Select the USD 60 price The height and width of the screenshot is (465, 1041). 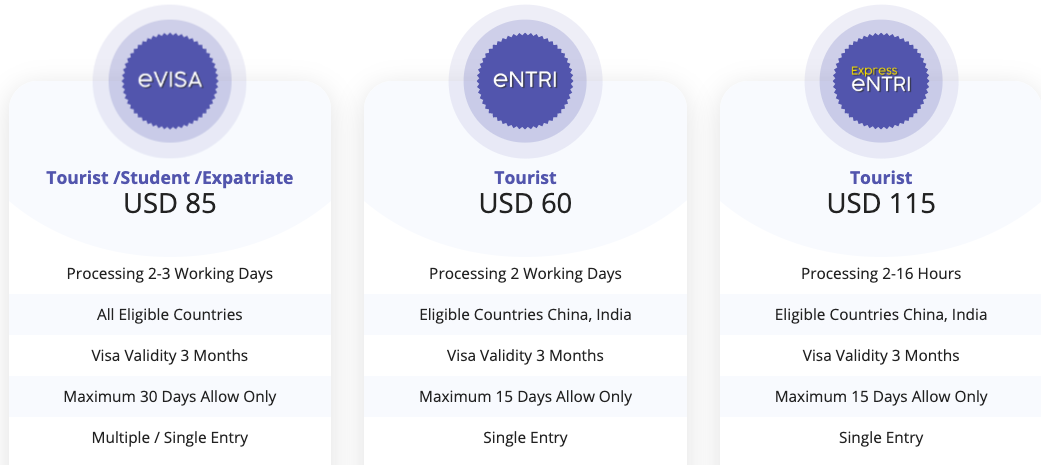[x=525, y=203]
